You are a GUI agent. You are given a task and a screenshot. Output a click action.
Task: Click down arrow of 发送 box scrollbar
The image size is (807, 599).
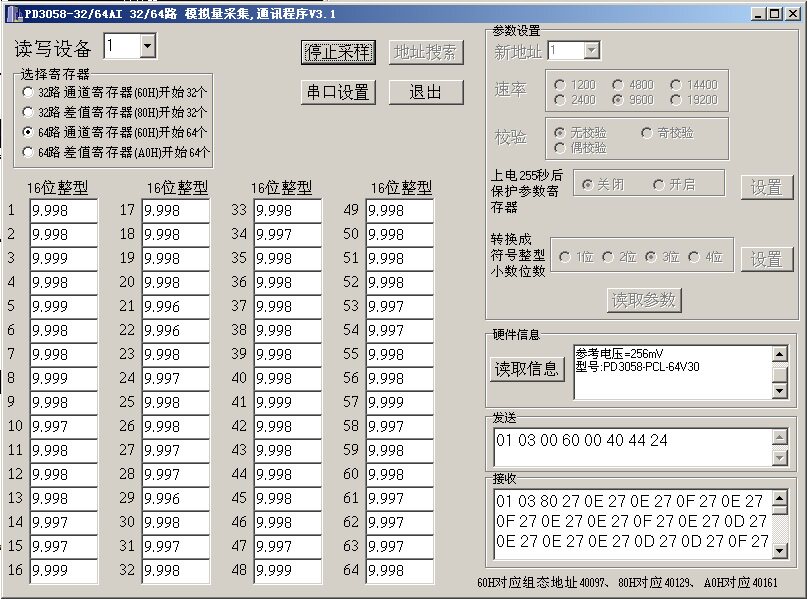(780, 457)
